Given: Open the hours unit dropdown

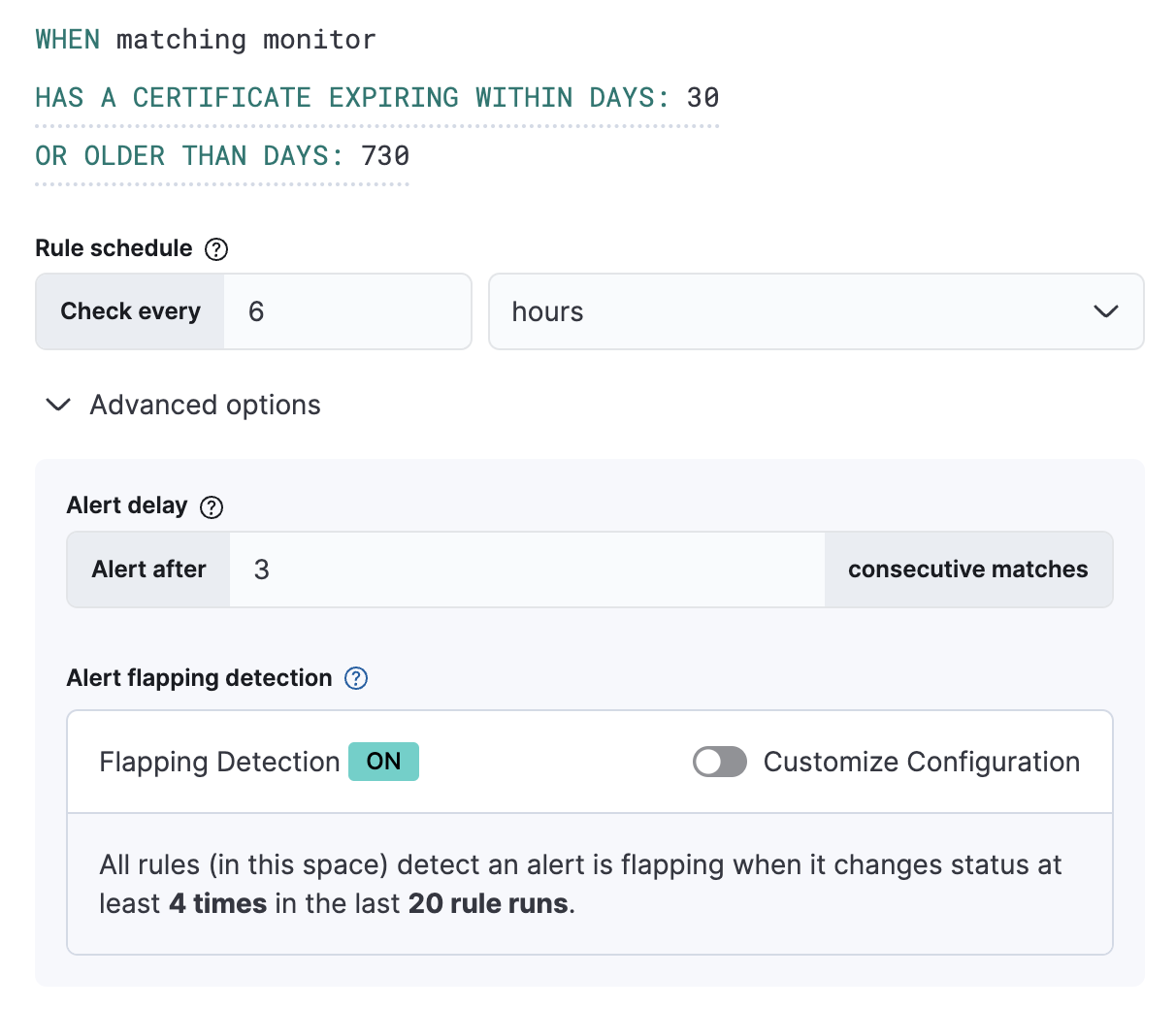Looking at the screenshot, I should (x=817, y=311).
